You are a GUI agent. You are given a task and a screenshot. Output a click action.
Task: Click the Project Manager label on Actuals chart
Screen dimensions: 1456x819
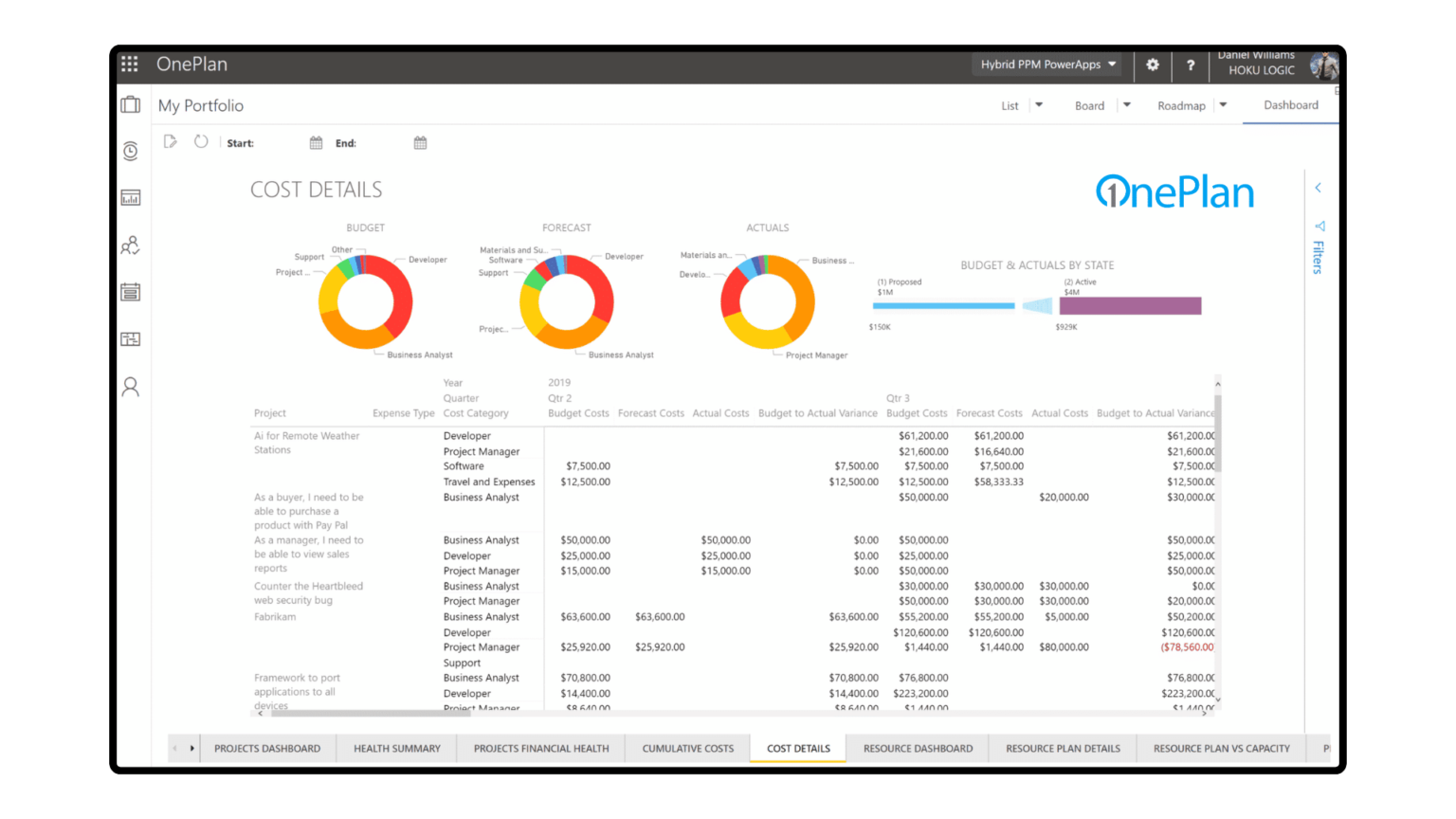816,355
